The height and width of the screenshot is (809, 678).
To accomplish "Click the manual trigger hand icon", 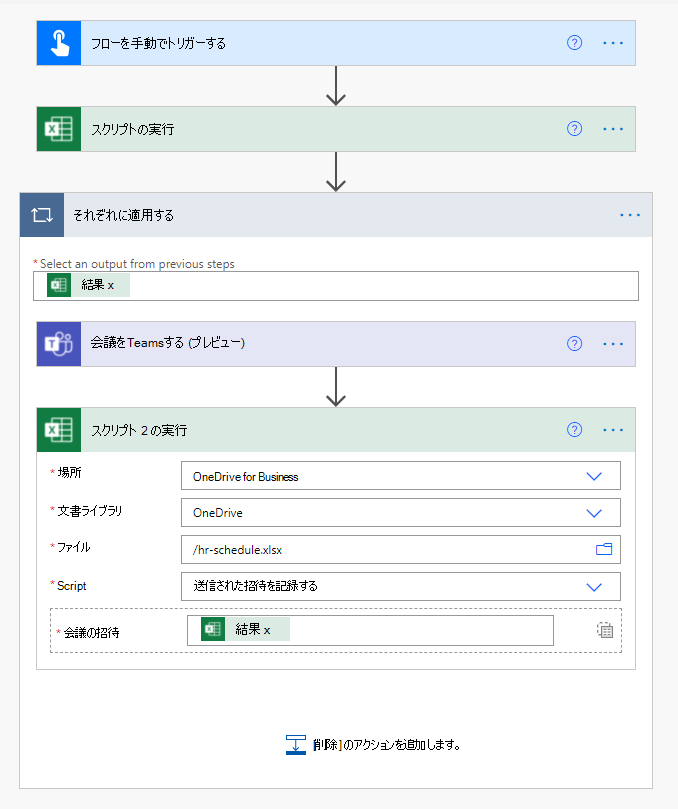I will 58,43.
